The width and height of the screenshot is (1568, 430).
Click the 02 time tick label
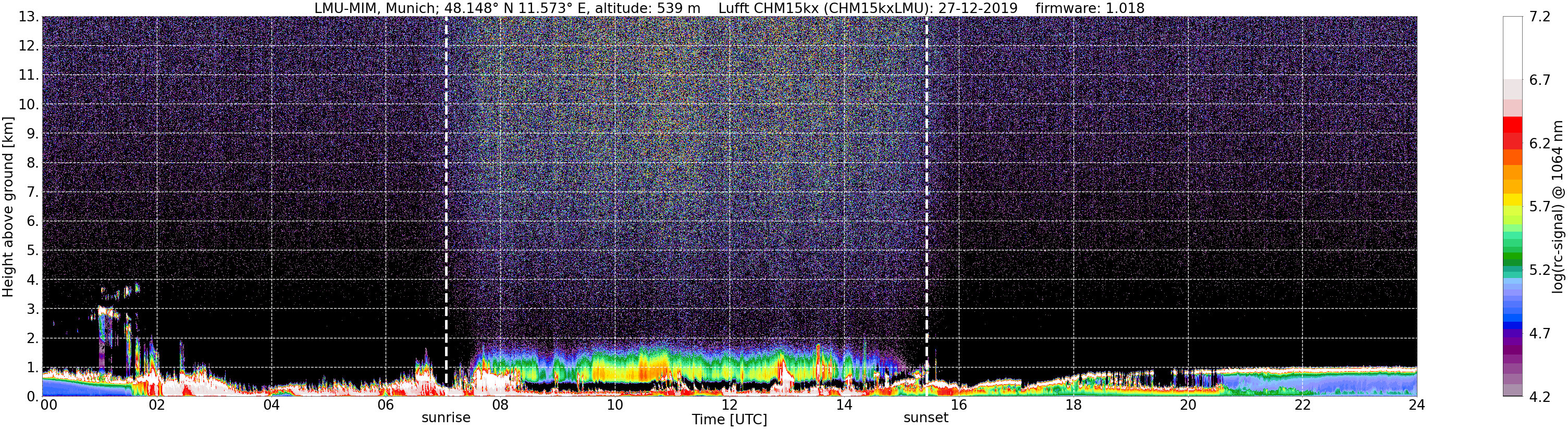pos(156,405)
